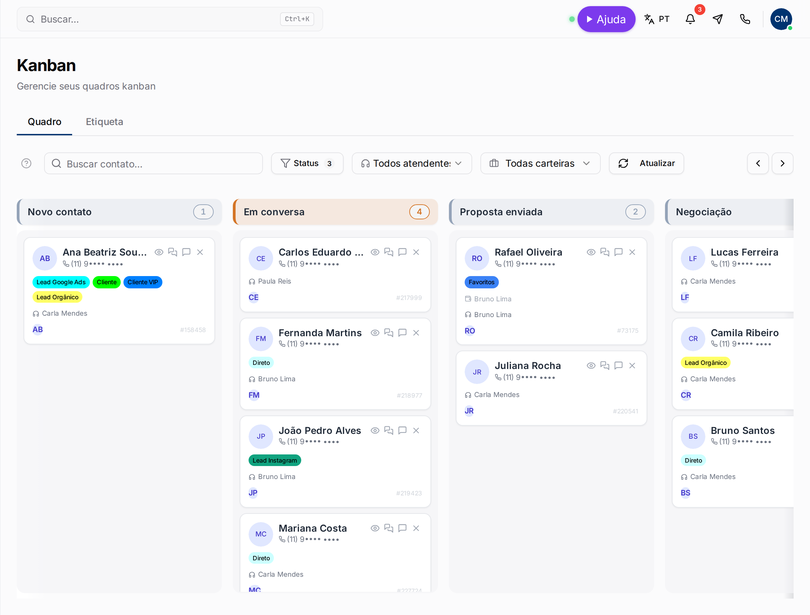Viewport: 810px width, 615px height.
Task: Focus the Buscar contato search field
Action: pos(153,163)
